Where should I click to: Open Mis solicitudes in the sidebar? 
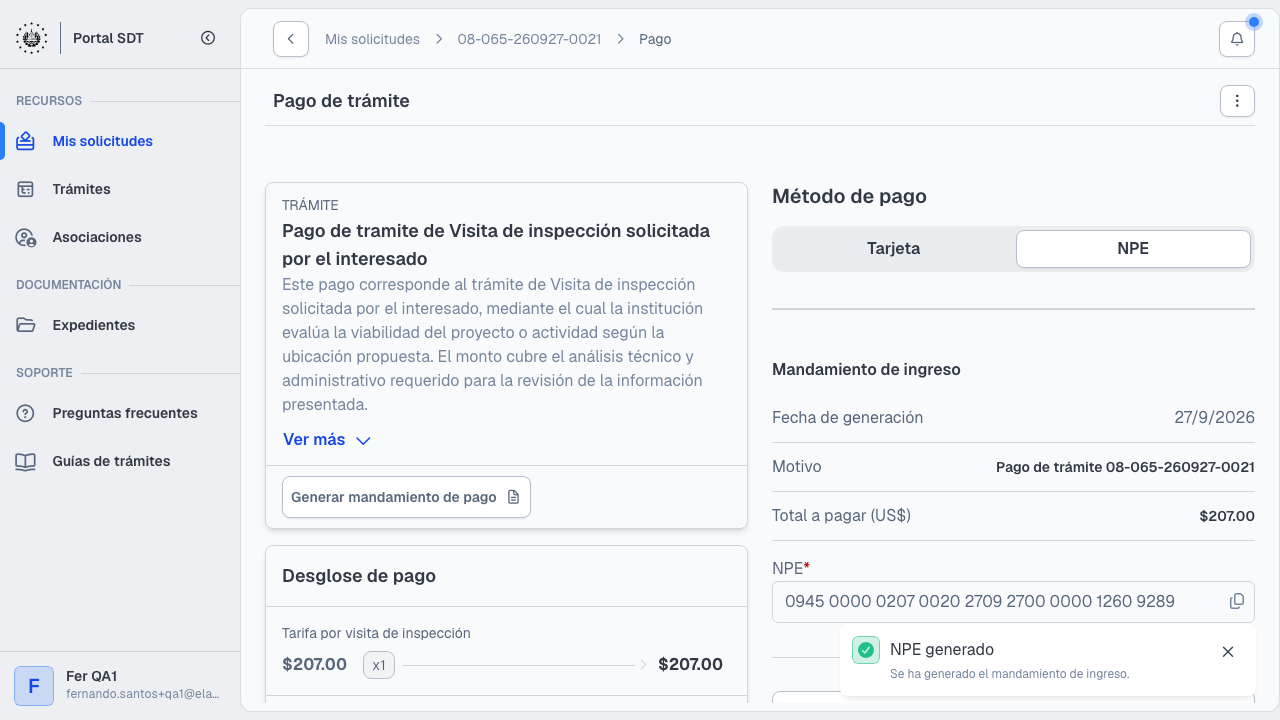120,141
